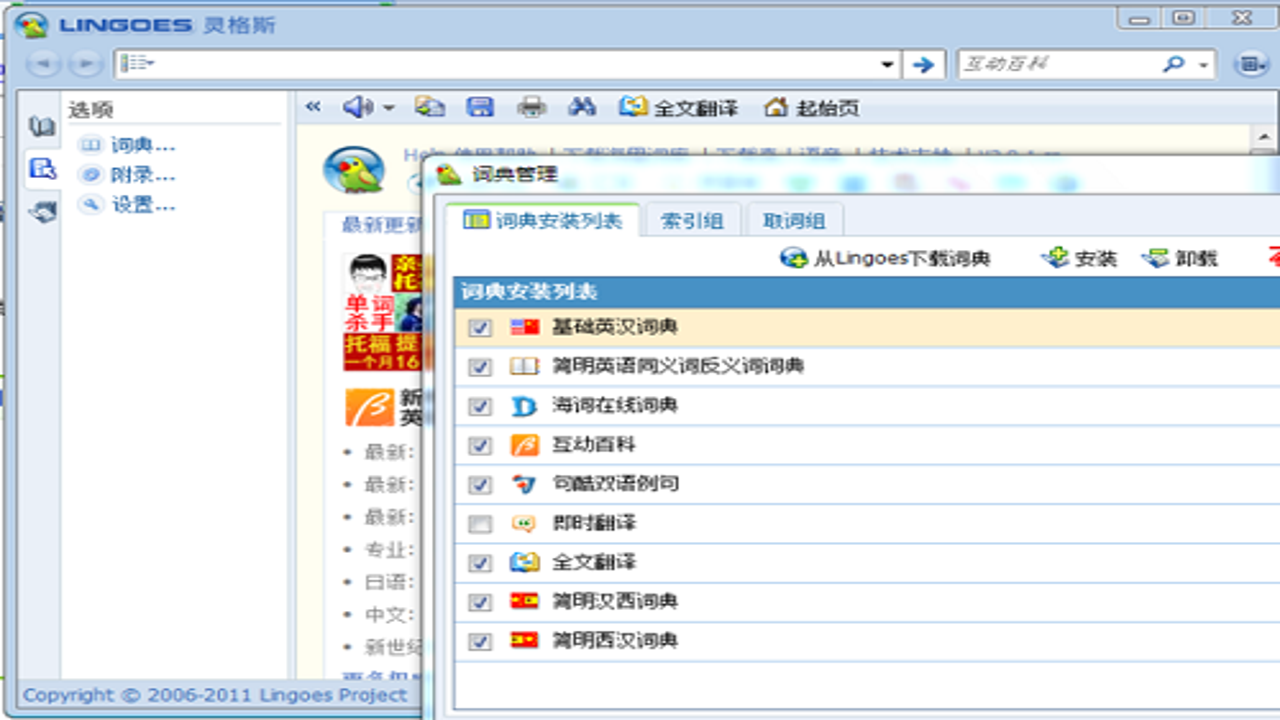Select the dictionary book icon in left sidebar
The height and width of the screenshot is (720, 1280).
pos(41,127)
